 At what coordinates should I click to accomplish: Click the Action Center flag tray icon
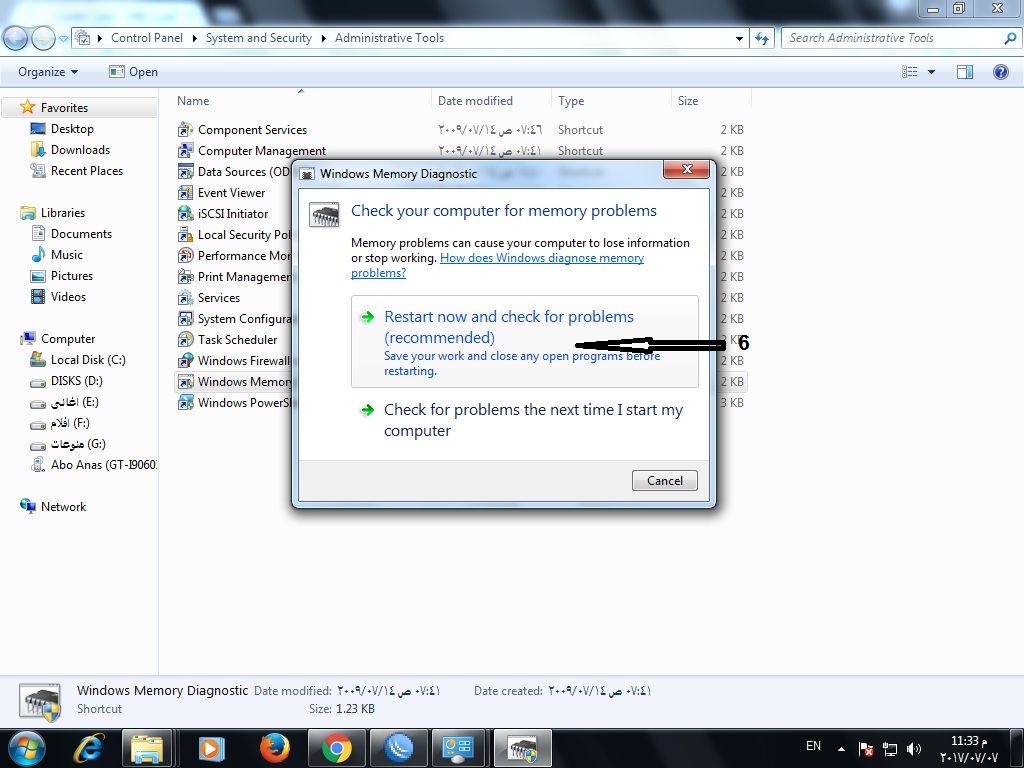coord(866,749)
